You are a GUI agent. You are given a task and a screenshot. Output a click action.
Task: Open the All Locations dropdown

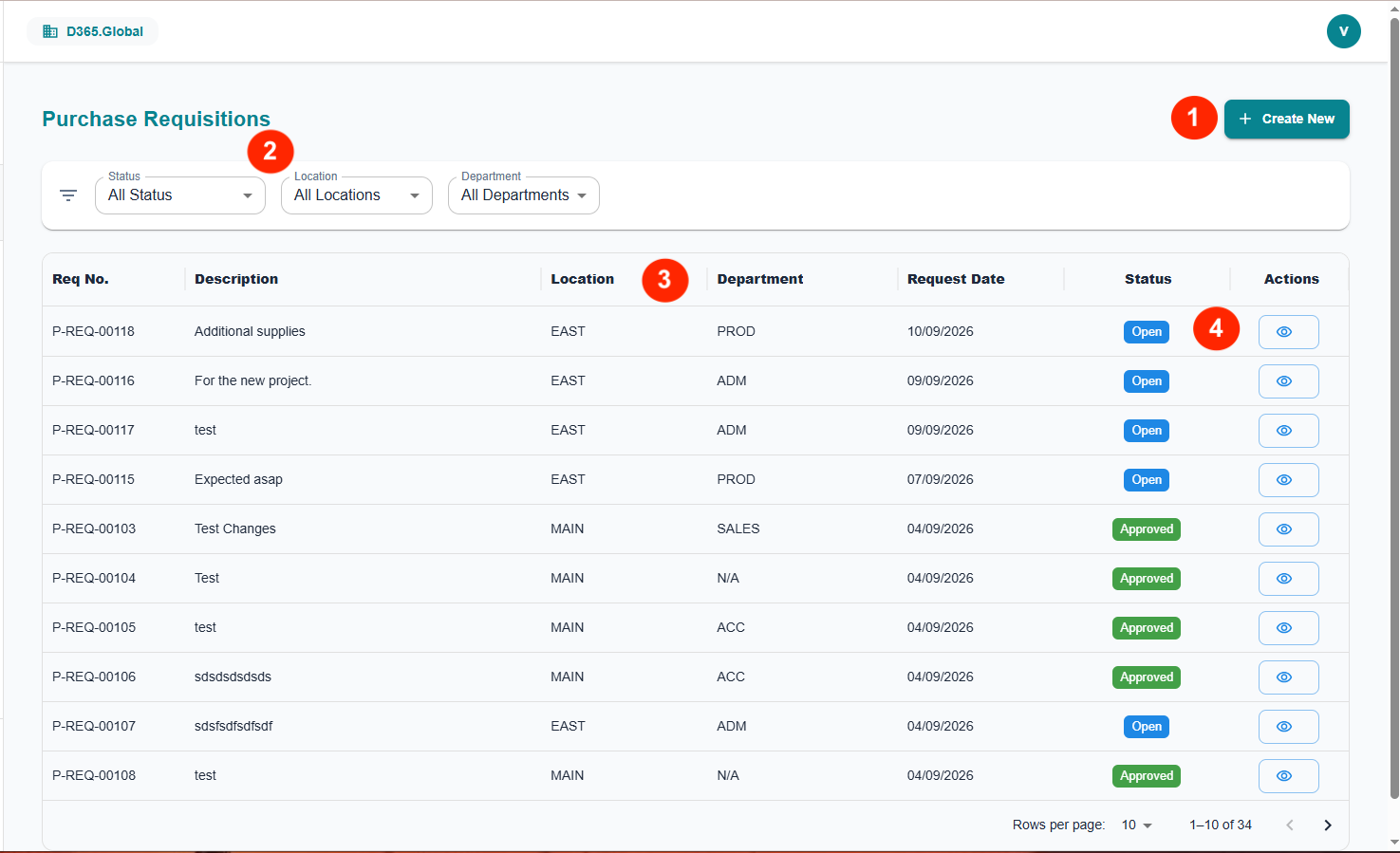click(357, 195)
